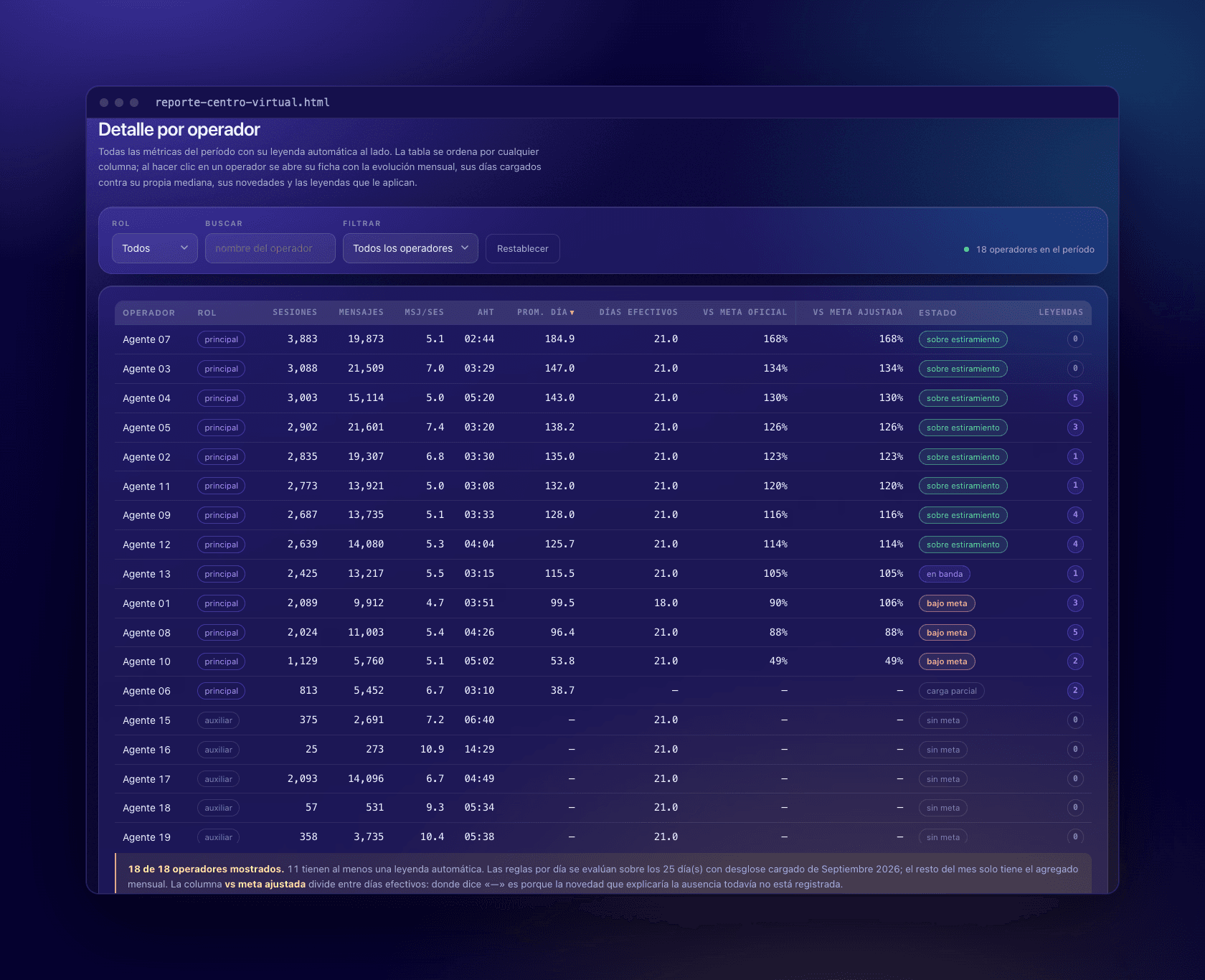The width and height of the screenshot is (1205, 980).
Task: Click the 18 operadores en el período indicator
Action: coord(1029,250)
